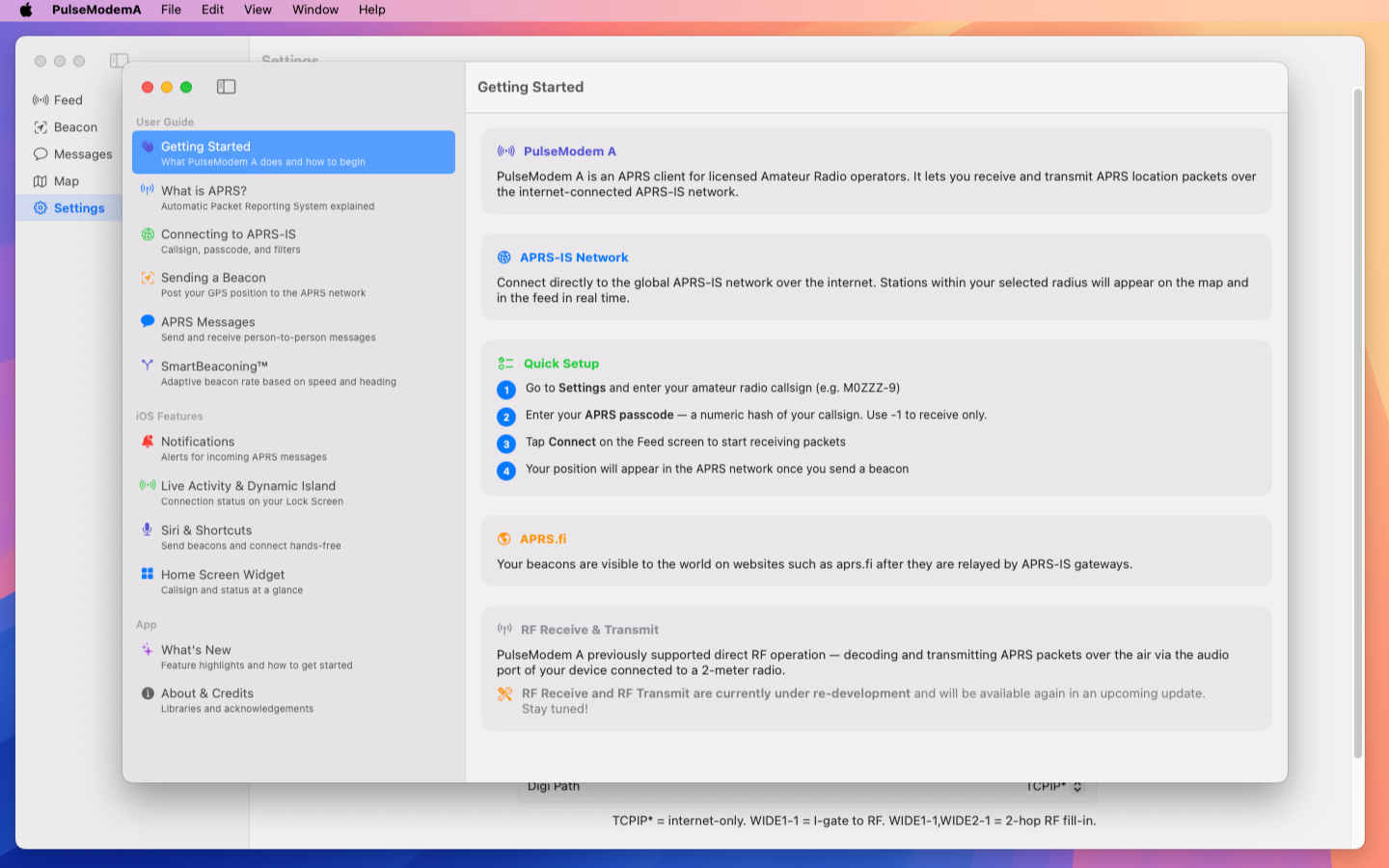Click the 'Stay tuned!' text

point(555,709)
